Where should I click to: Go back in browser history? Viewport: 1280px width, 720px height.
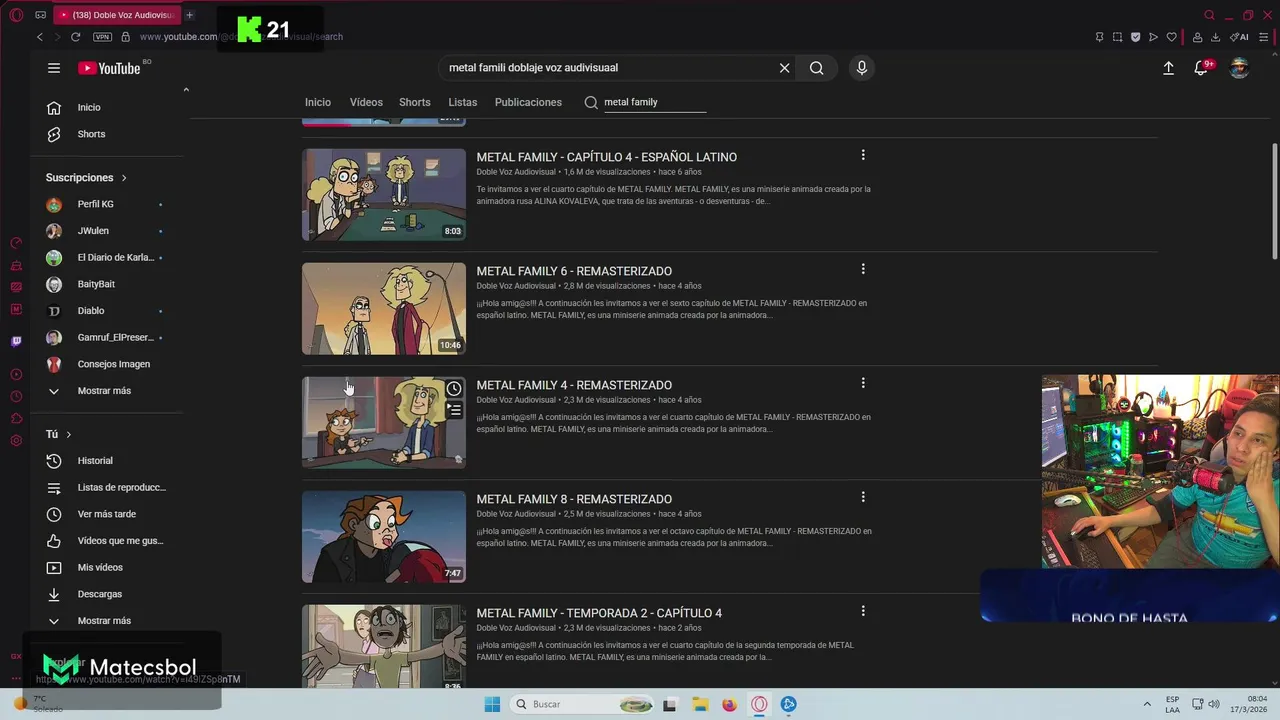pos(40,37)
